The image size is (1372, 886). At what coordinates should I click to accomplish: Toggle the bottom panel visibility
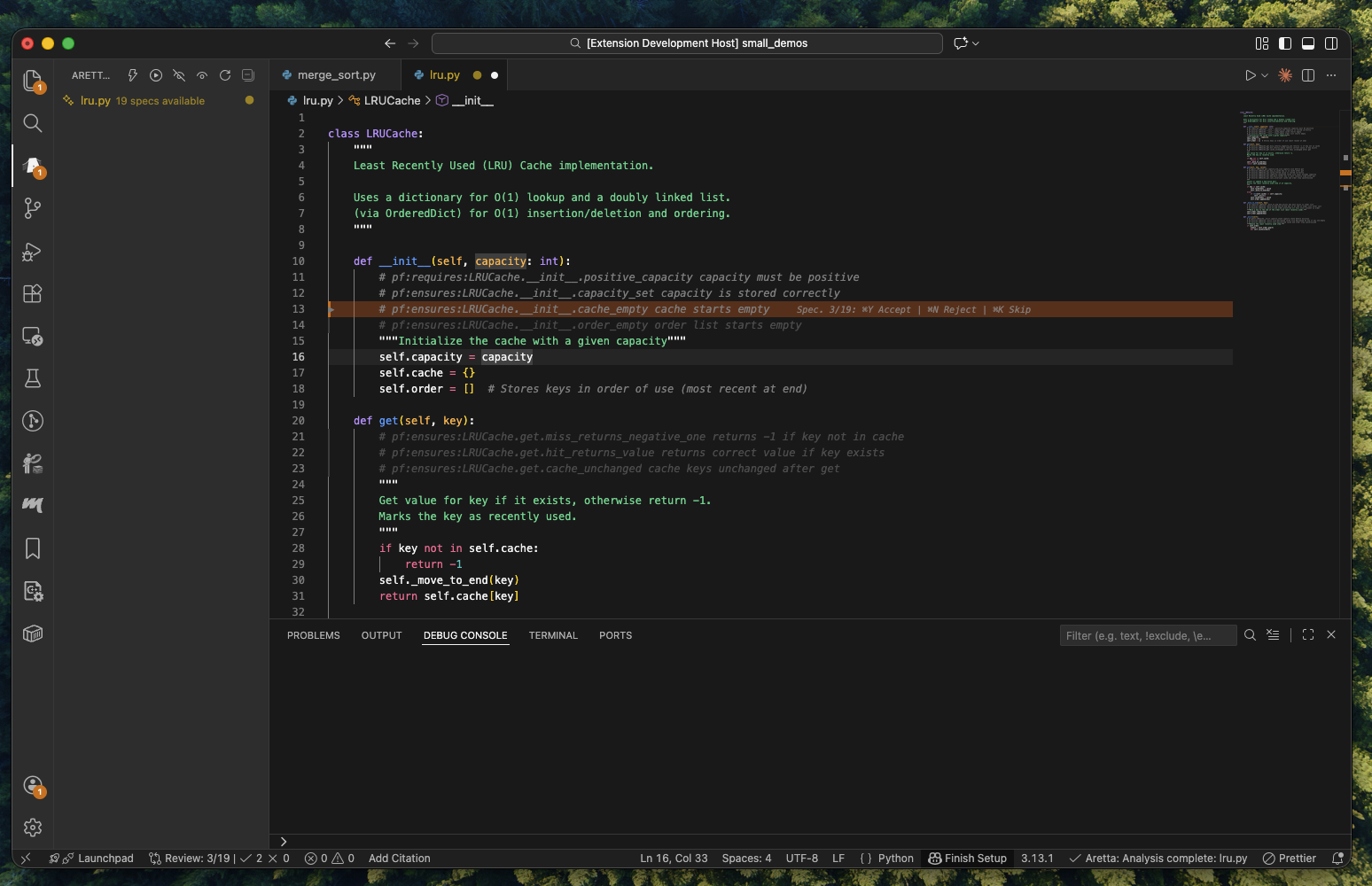1308,43
